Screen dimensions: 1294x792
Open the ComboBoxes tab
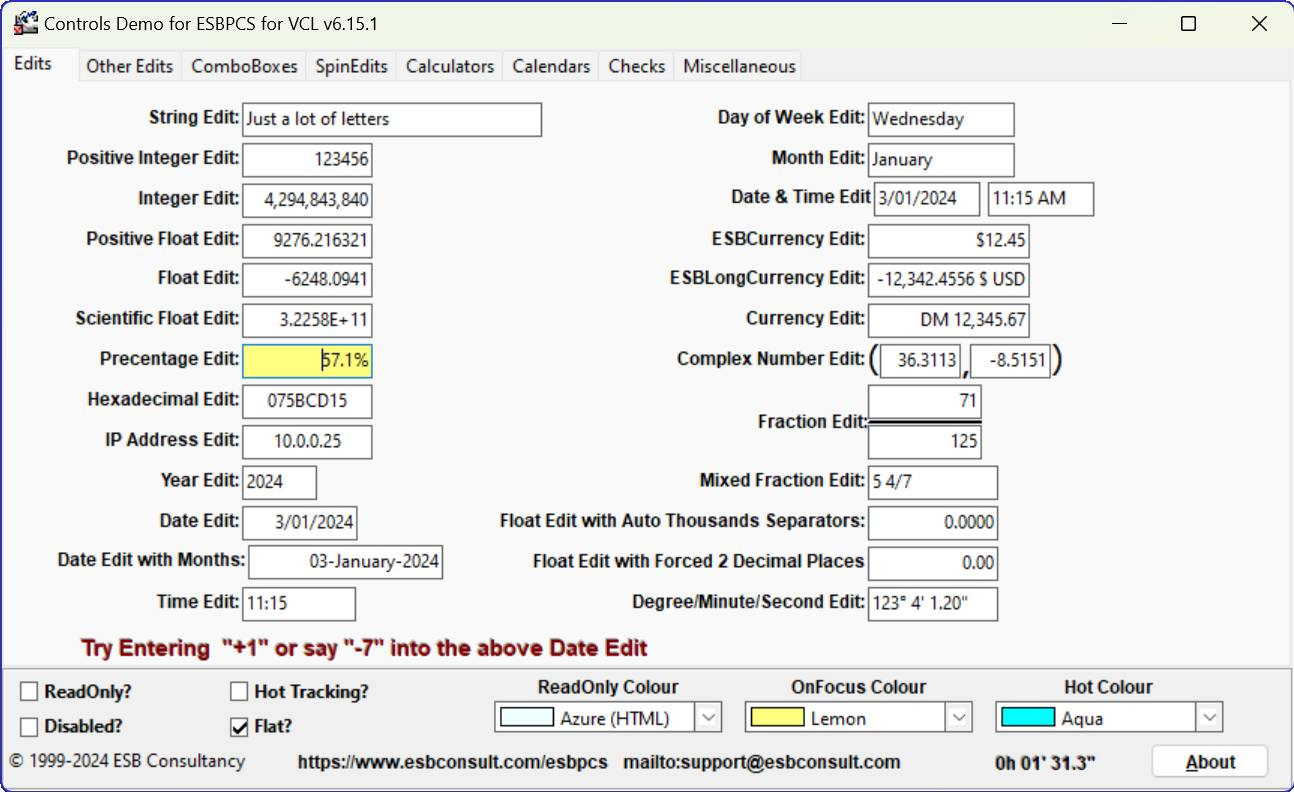point(244,66)
